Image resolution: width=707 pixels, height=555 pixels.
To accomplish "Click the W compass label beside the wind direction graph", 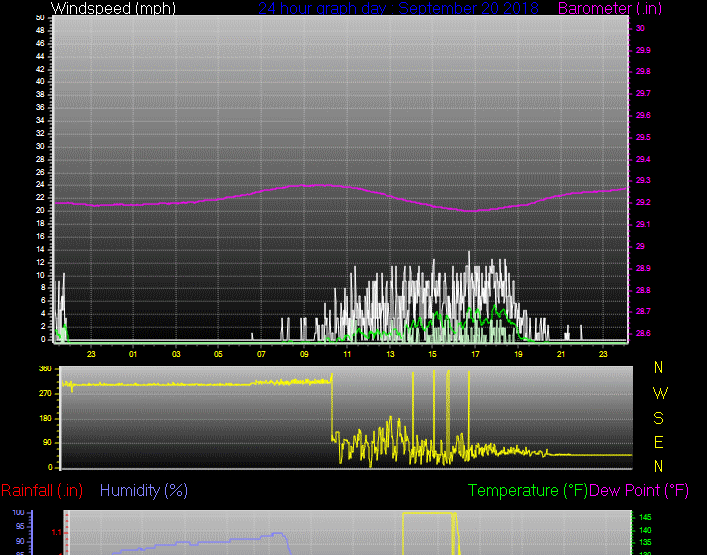I will [x=660, y=393].
